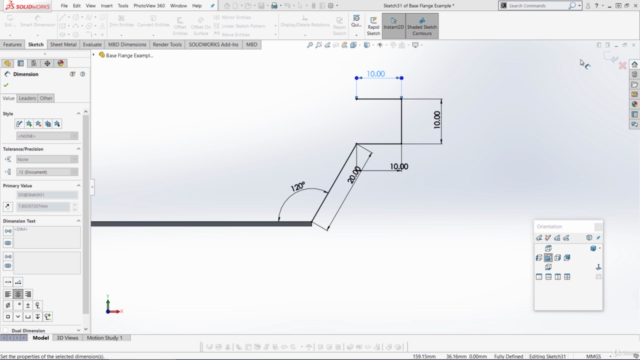The height and width of the screenshot is (360, 640).
Task: Switch to the PropertyManager tab icon
Action: (21, 63)
